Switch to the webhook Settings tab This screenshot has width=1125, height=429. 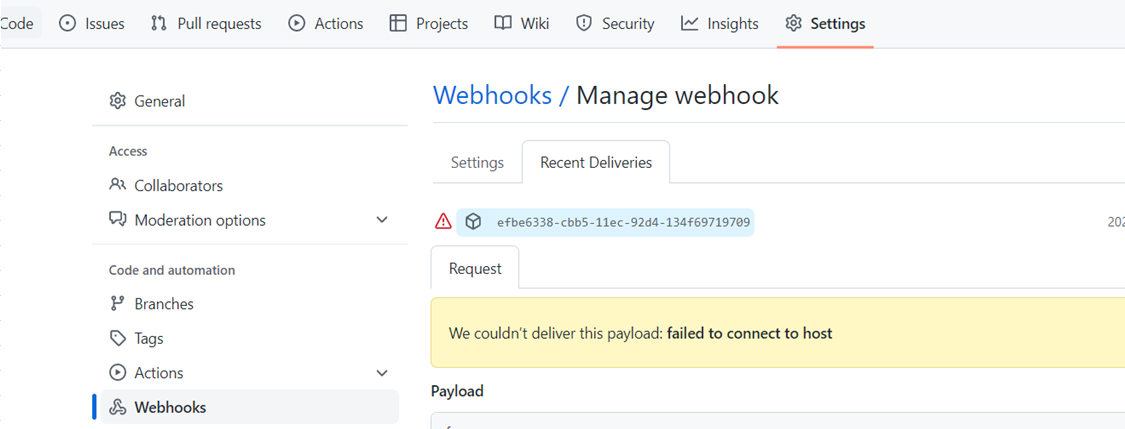477,163
